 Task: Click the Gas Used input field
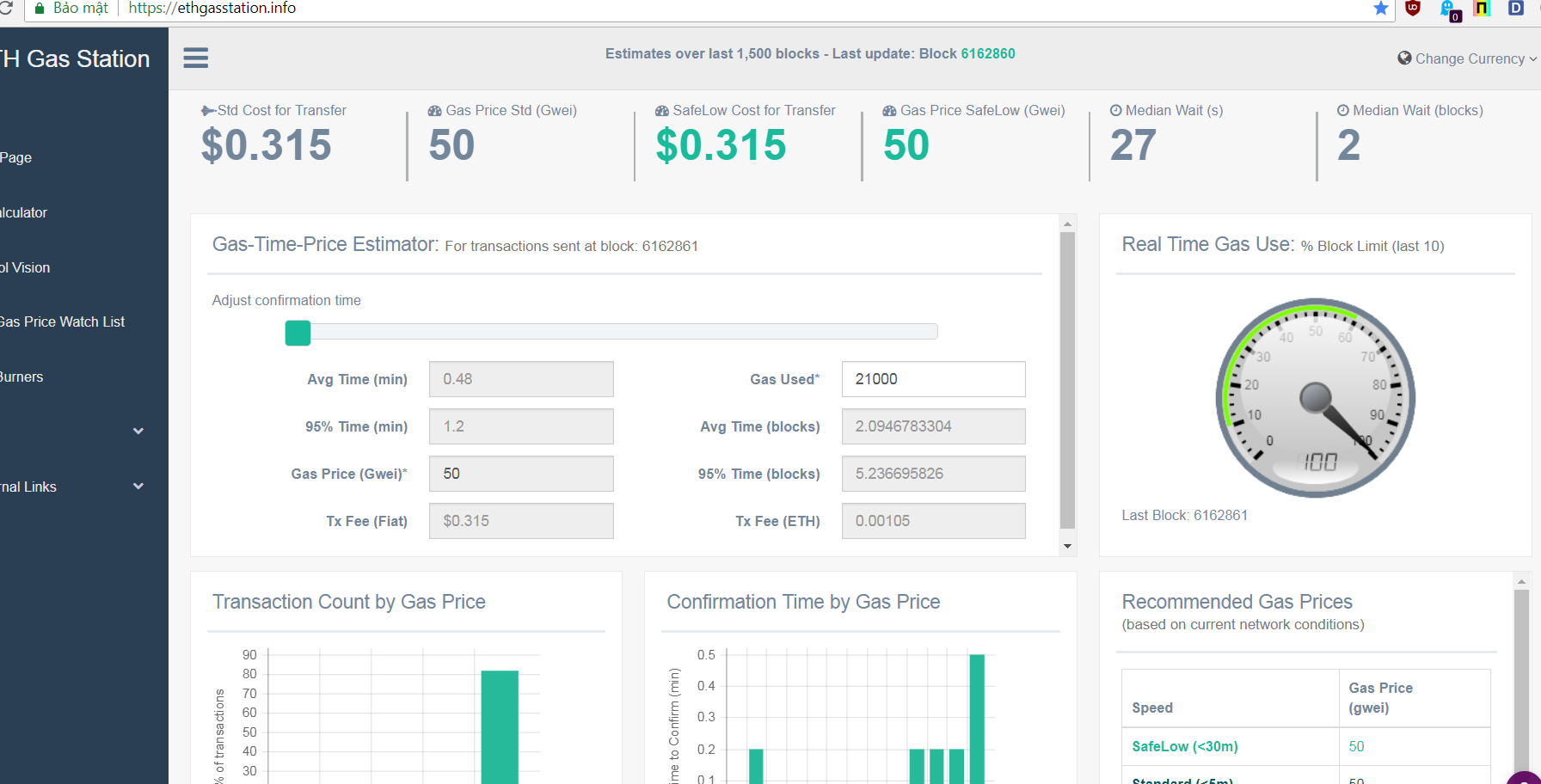(x=933, y=379)
